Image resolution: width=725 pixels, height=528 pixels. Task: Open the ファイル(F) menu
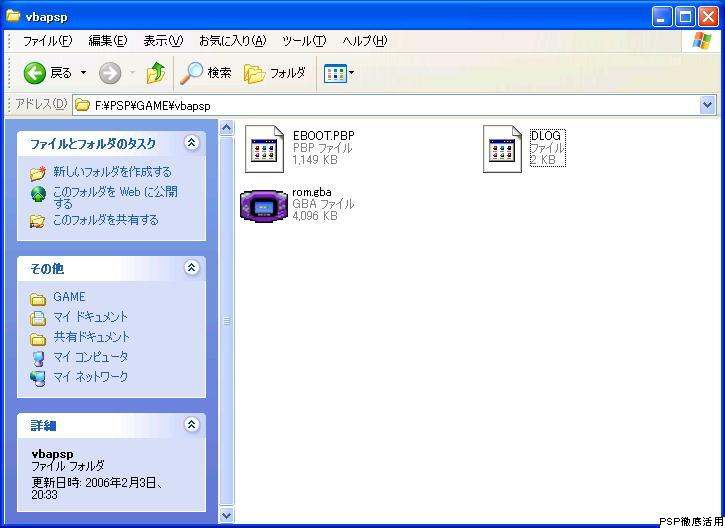[x=48, y=41]
